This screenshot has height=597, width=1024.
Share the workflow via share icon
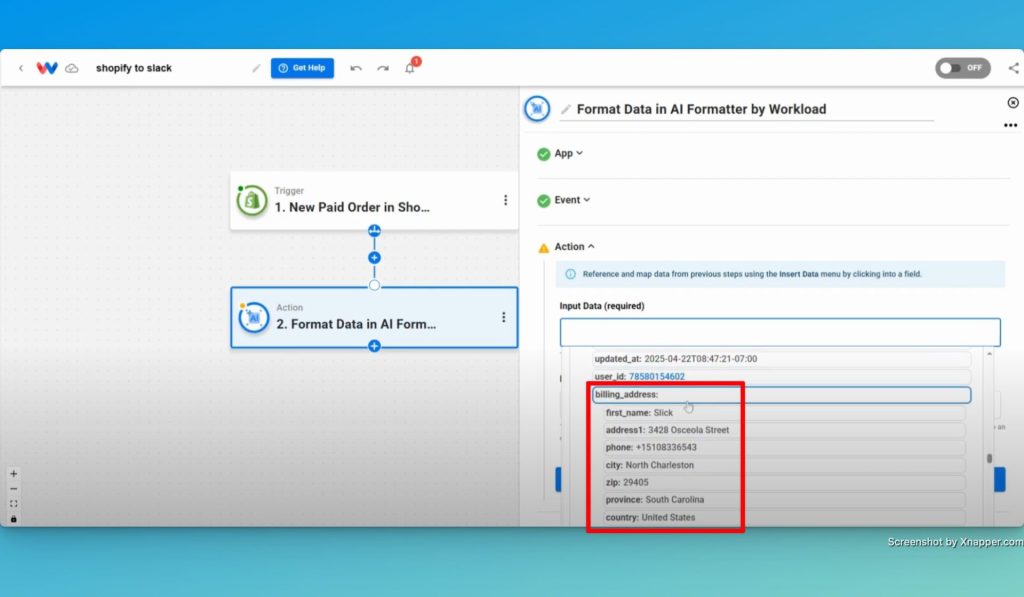click(x=1013, y=68)
